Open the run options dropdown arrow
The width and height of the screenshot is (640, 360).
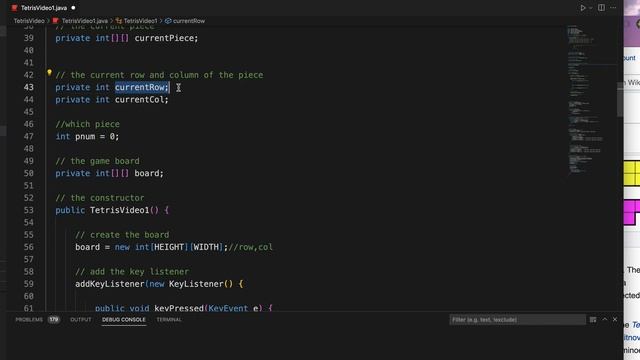pyautogui.click(x=590, y=8)
